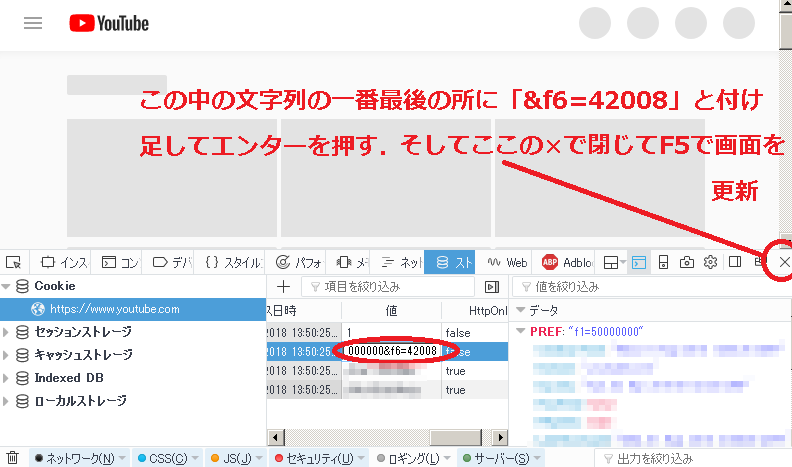This screenshot has width=792, height=467.
Task: Focus the 出力を絞り込み filter field
Action: coord(693,458)
